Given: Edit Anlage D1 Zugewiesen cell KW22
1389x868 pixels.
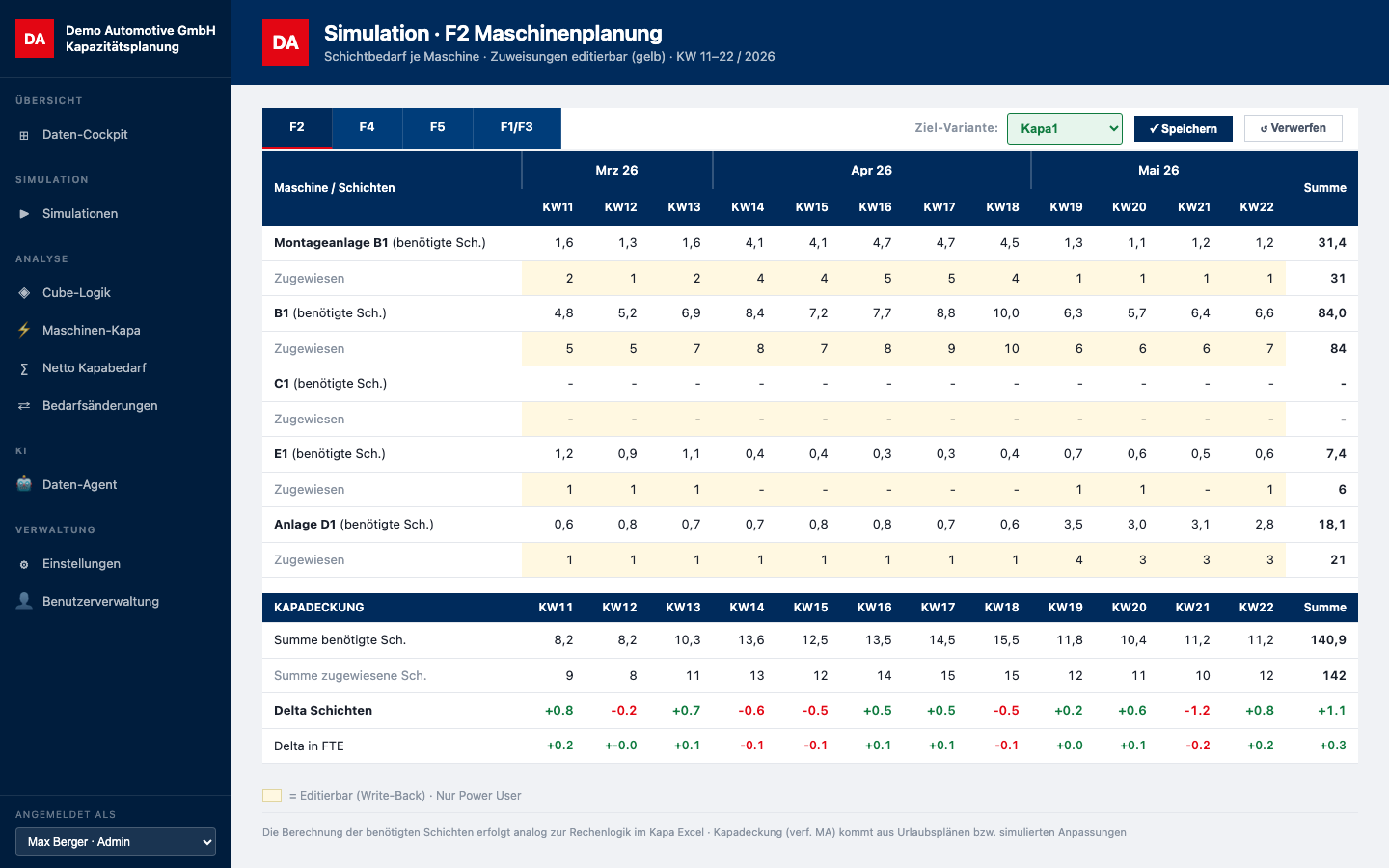Looking at the screenshot, I should coord(1254,559).
